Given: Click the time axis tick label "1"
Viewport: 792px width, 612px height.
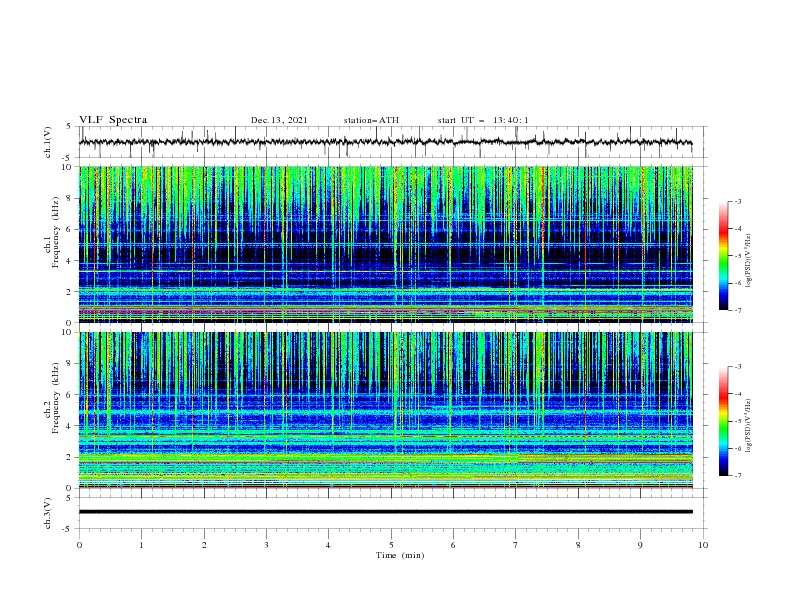Looking at the screenshot, I should point(141,545).
